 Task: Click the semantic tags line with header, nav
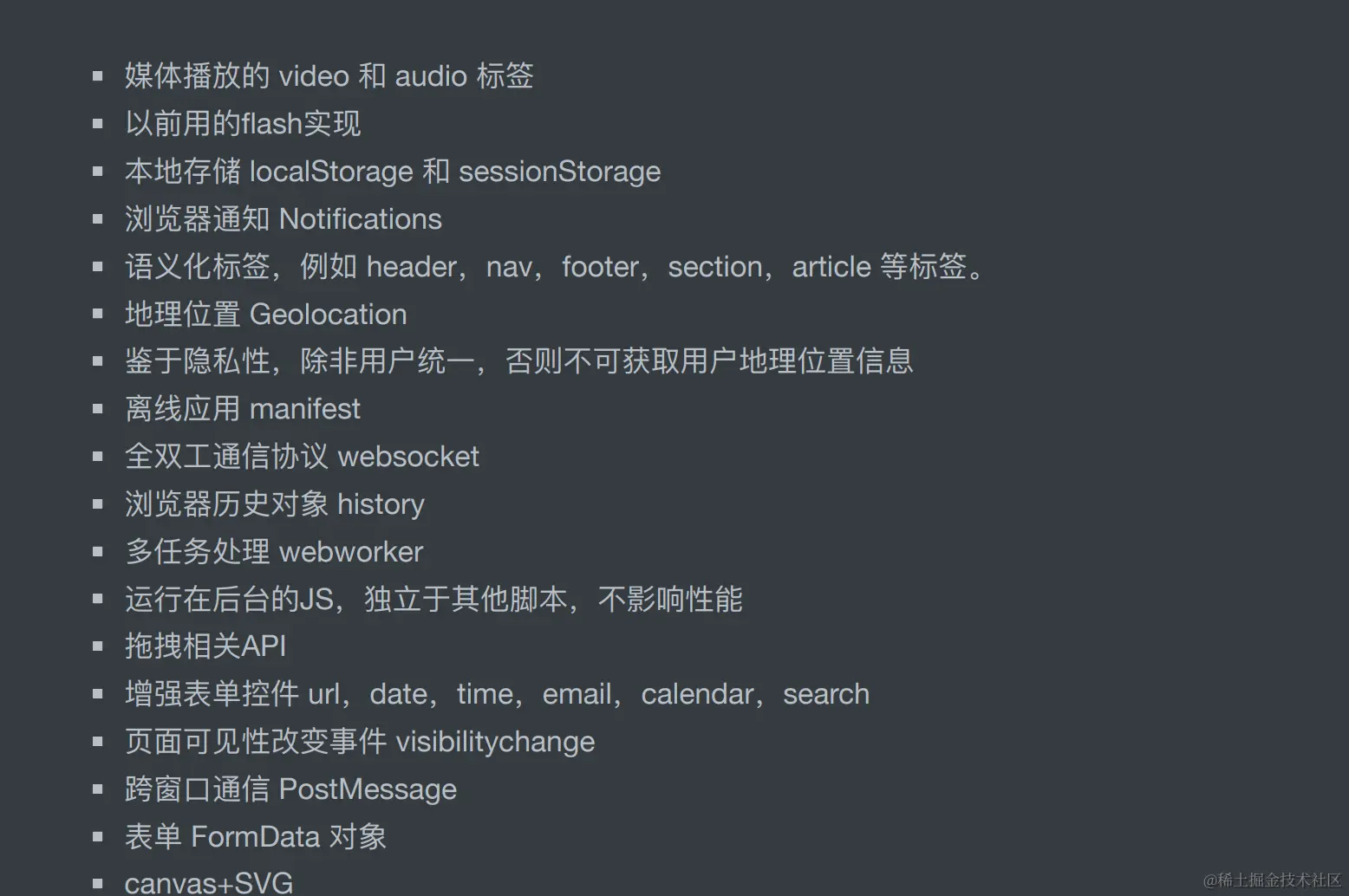click(554, 267)
